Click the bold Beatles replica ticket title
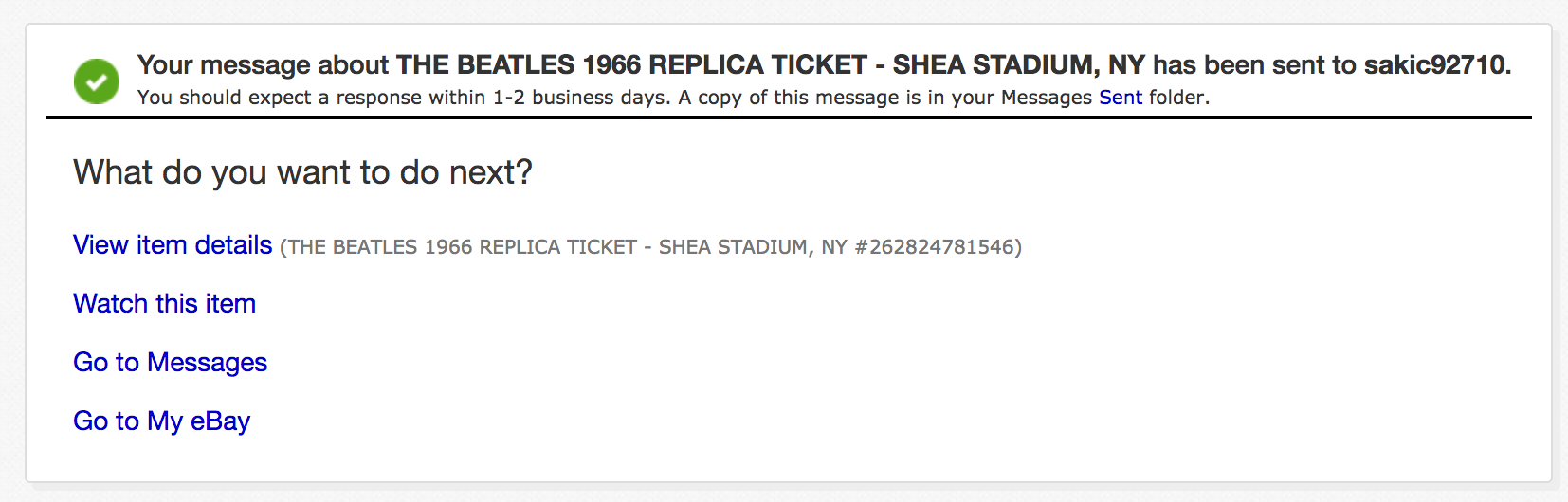Viewport: 1568px width, 502px height. click(x=771, y=65)
